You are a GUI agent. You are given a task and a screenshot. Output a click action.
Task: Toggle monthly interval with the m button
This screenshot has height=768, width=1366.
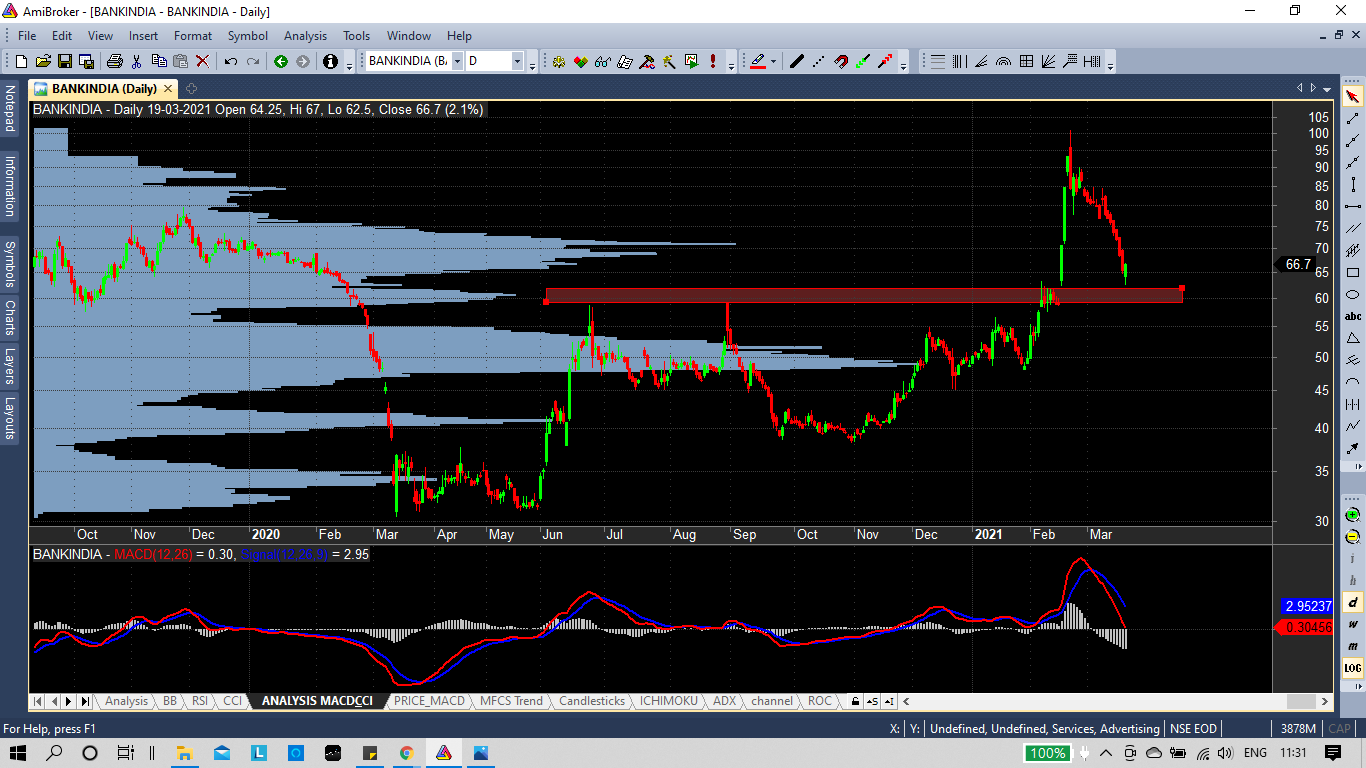(1353, 646)
